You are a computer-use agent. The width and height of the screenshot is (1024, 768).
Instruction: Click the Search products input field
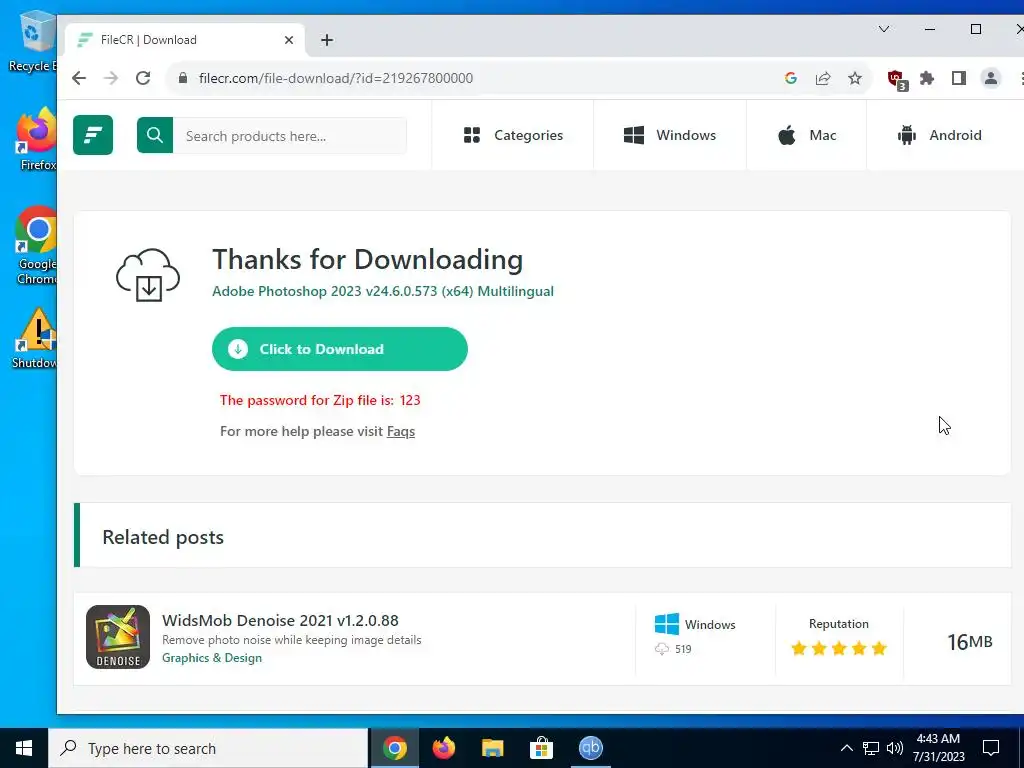(x=289, y=136)
